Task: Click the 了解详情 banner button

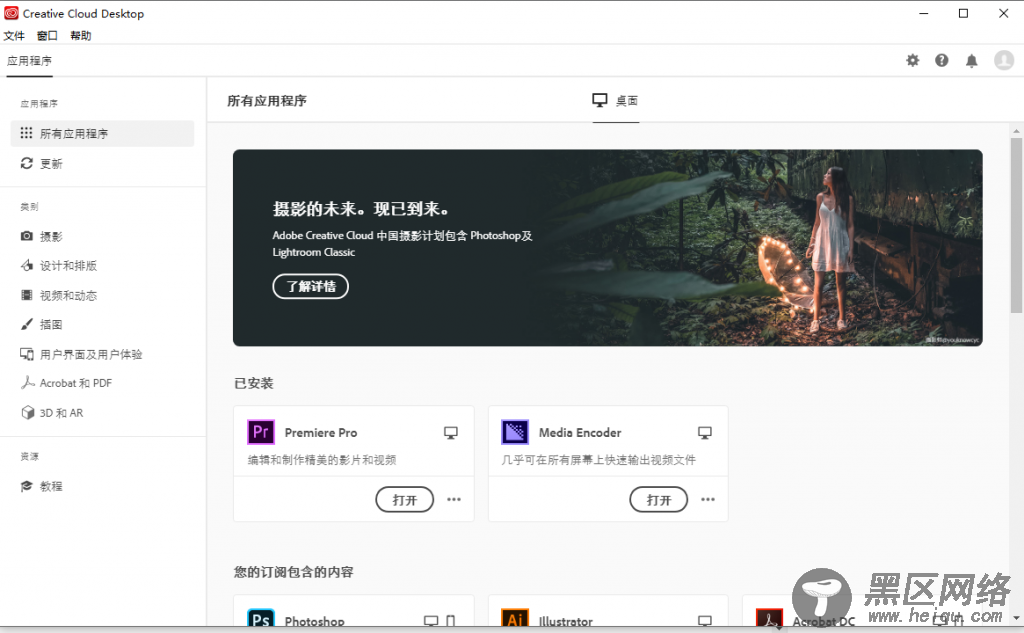Action: (x=310, y=286)
